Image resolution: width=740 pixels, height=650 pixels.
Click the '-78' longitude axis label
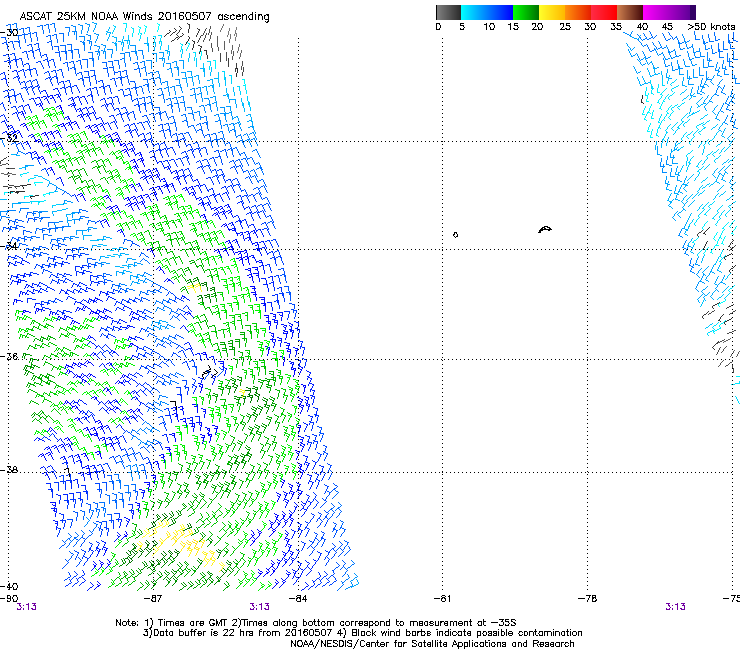pyautogui.click(x=588, y=599)
